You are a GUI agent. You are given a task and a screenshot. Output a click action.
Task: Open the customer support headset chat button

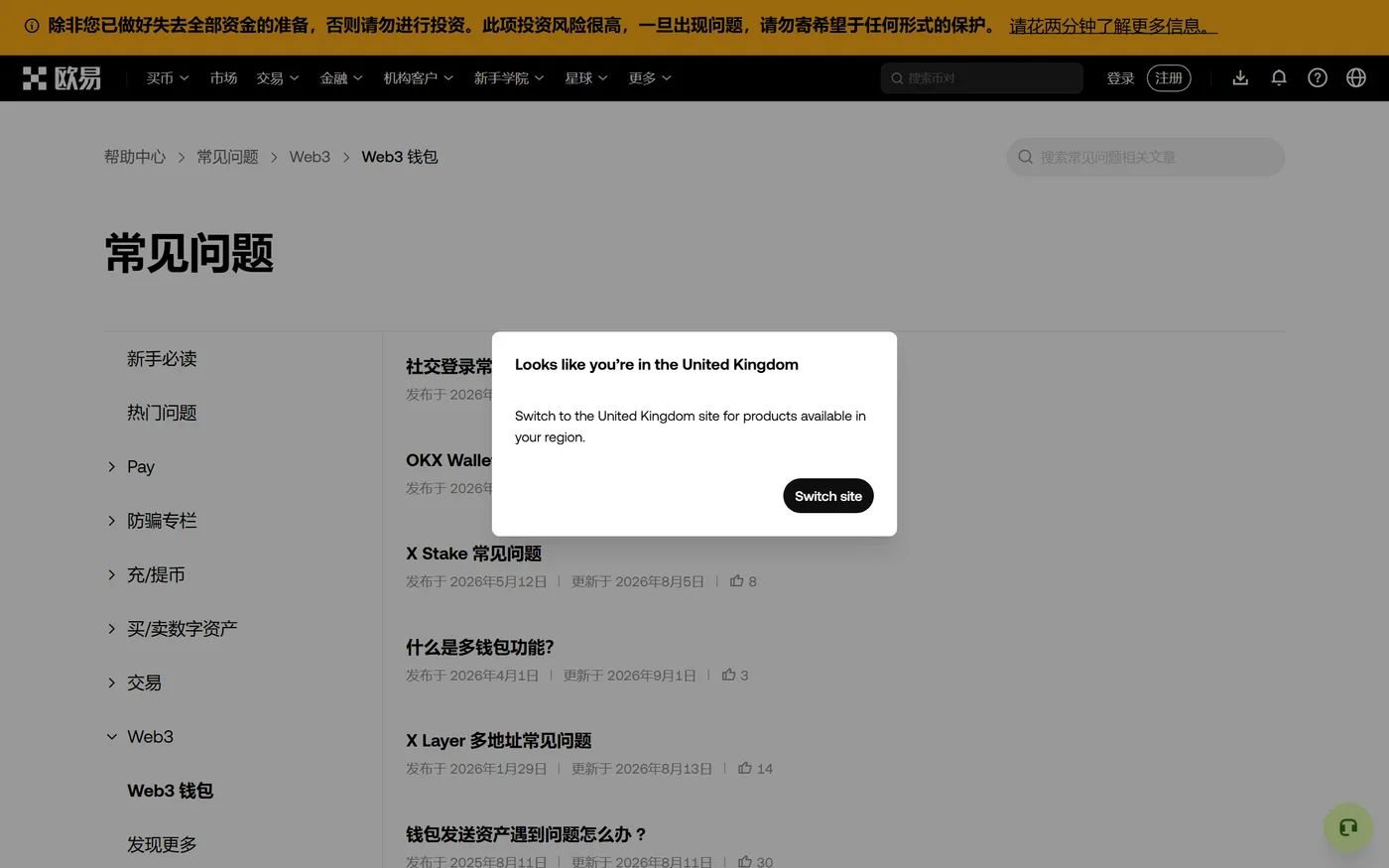coord(1348,827)
